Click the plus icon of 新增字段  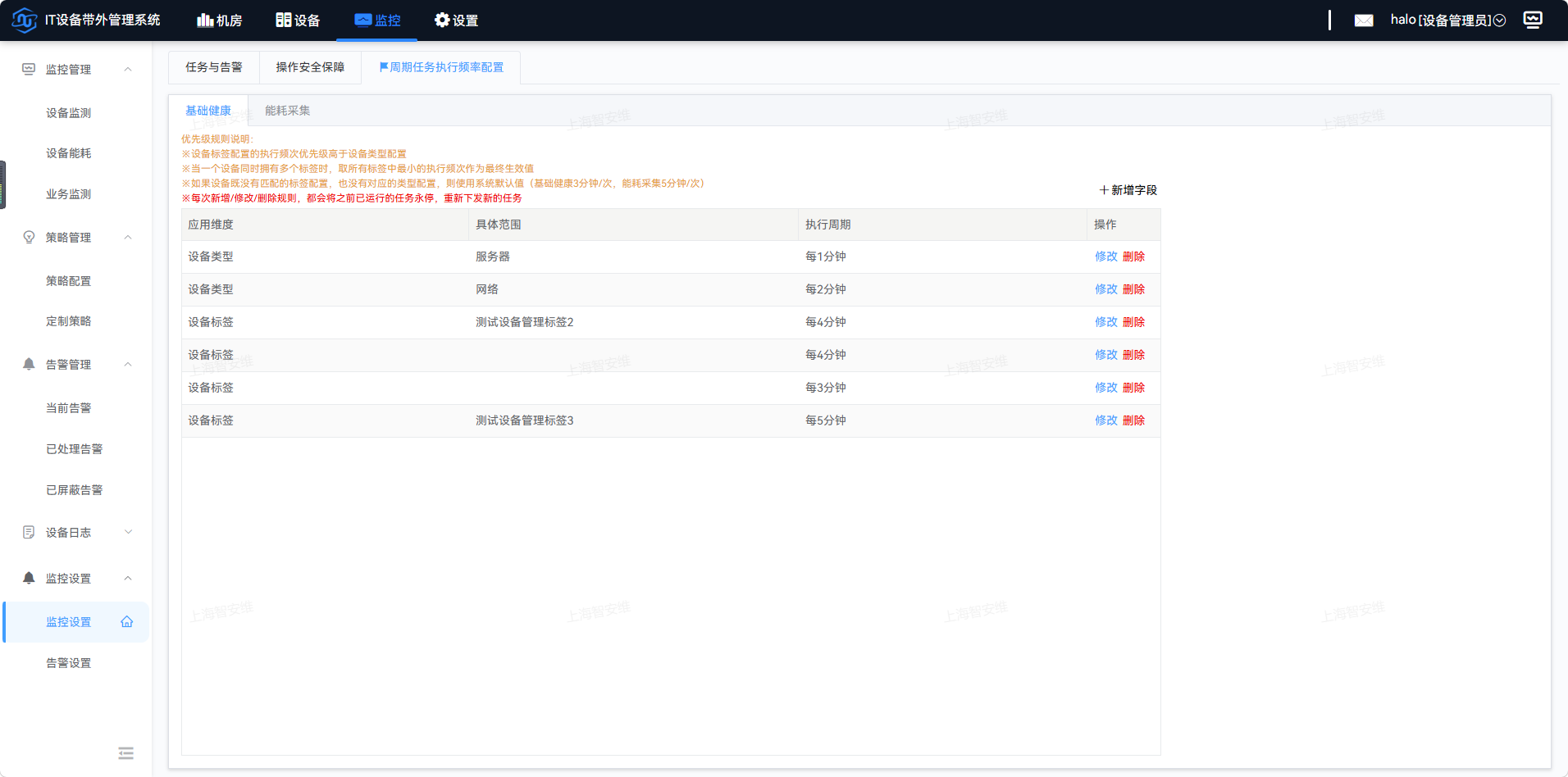pyautogui.click(x=1104, y=190)
